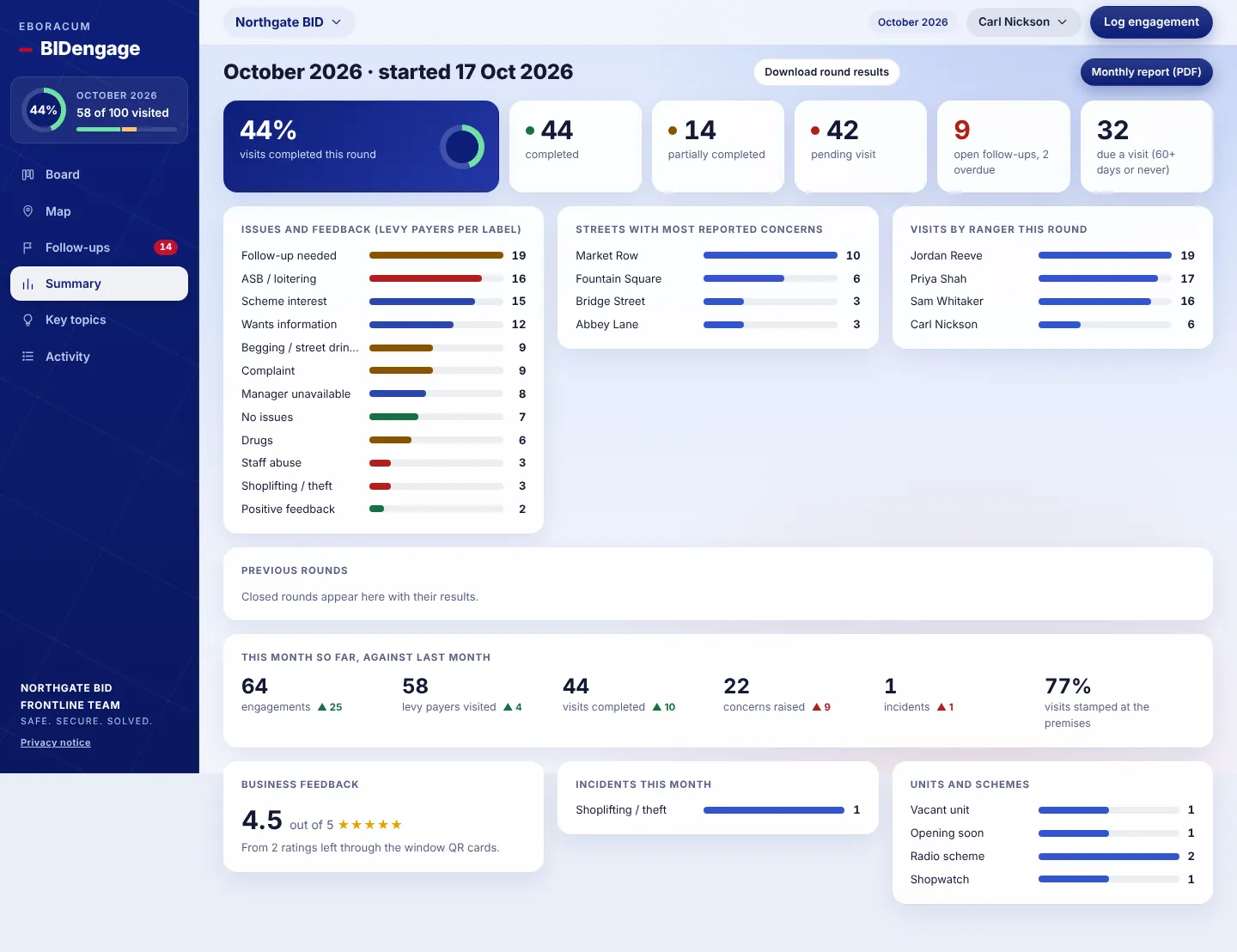This screenshot has height=952, width=1237.
Task: Click the 42 pending visit card
Action: pos(861,147)
